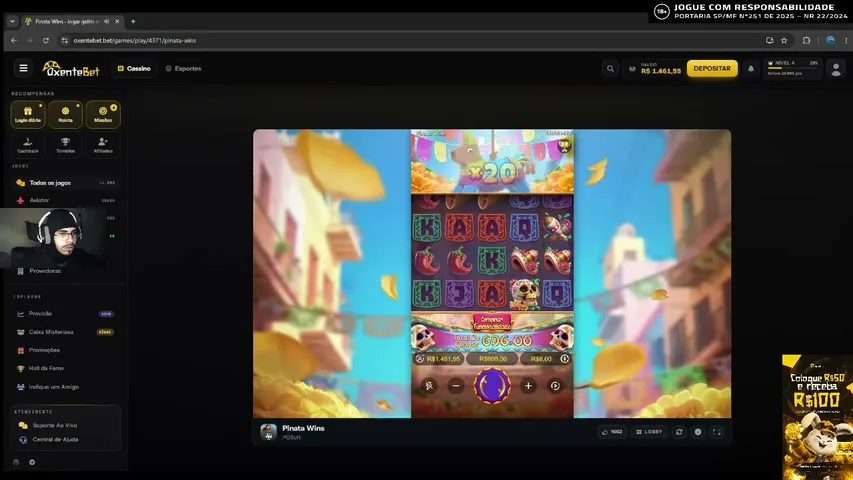Show game info
853x480 pixels.
pyautogui.click(x=697, y=432)
